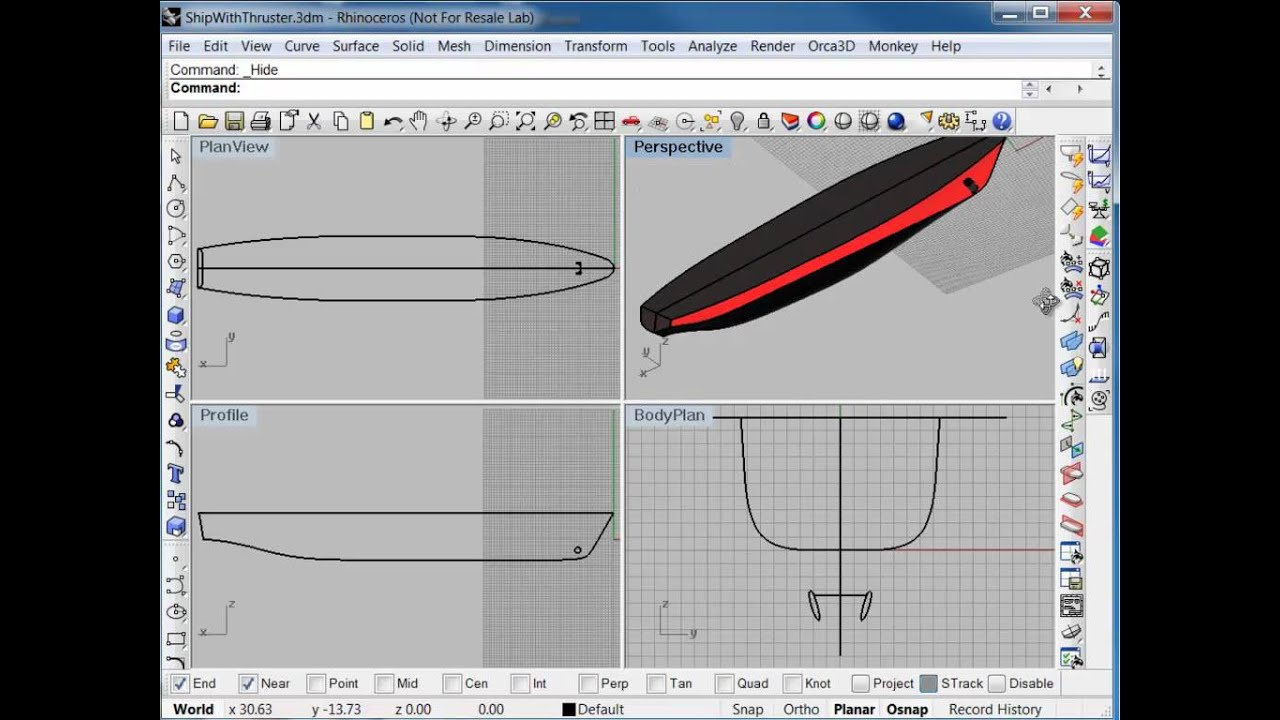Open the Edit Layers icon
The height and width of the screenshot is (720, 1280).
tap(790, 121)
